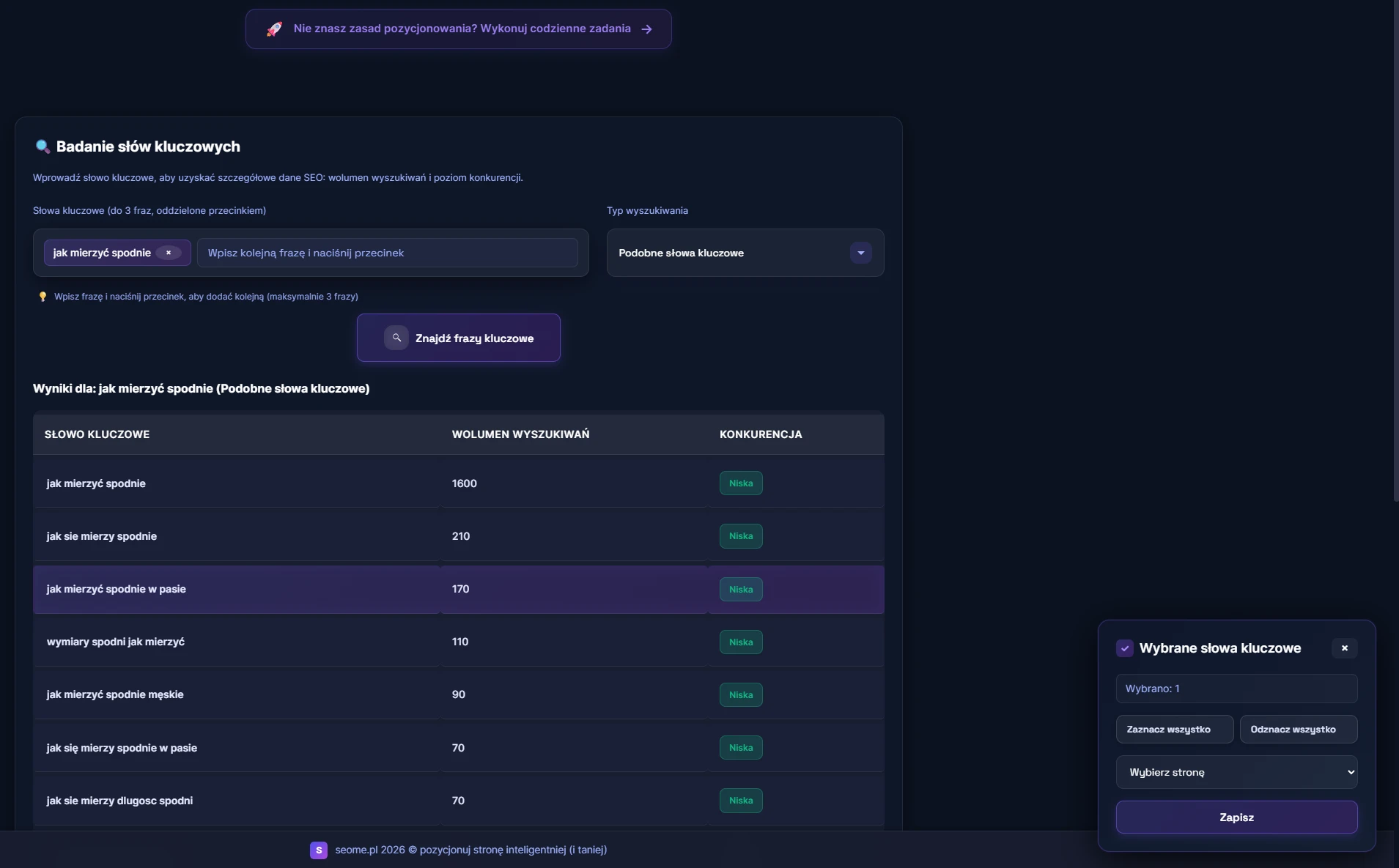Viewport: 1399px width, 868px height.
Task: Click the lightbulb hint icon
Action: point(43,297)
